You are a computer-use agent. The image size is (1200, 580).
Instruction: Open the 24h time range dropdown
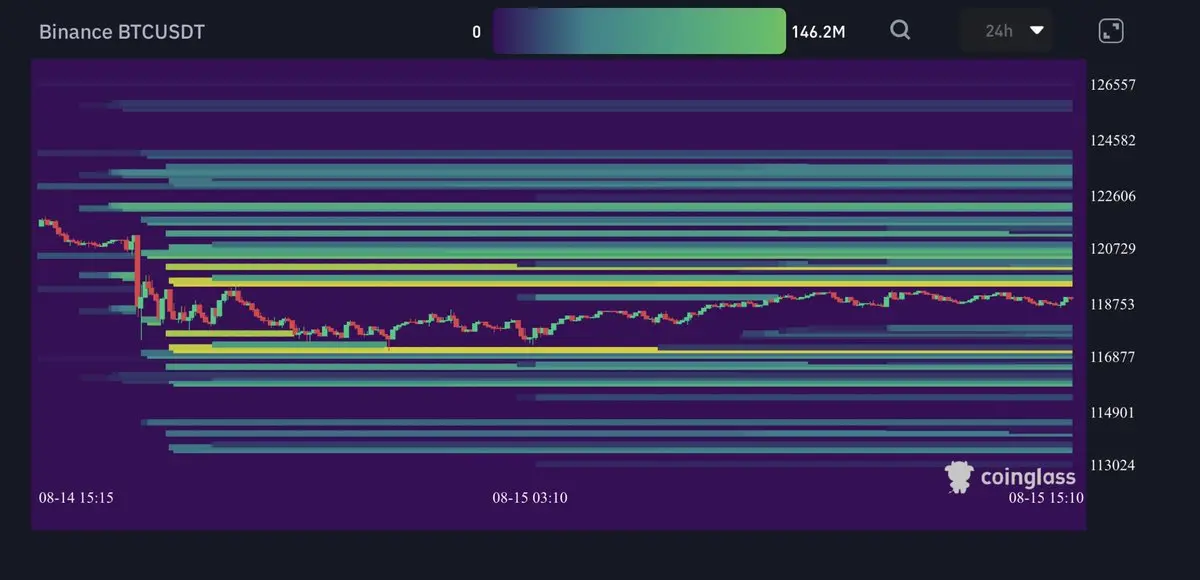click(1006, 31)
